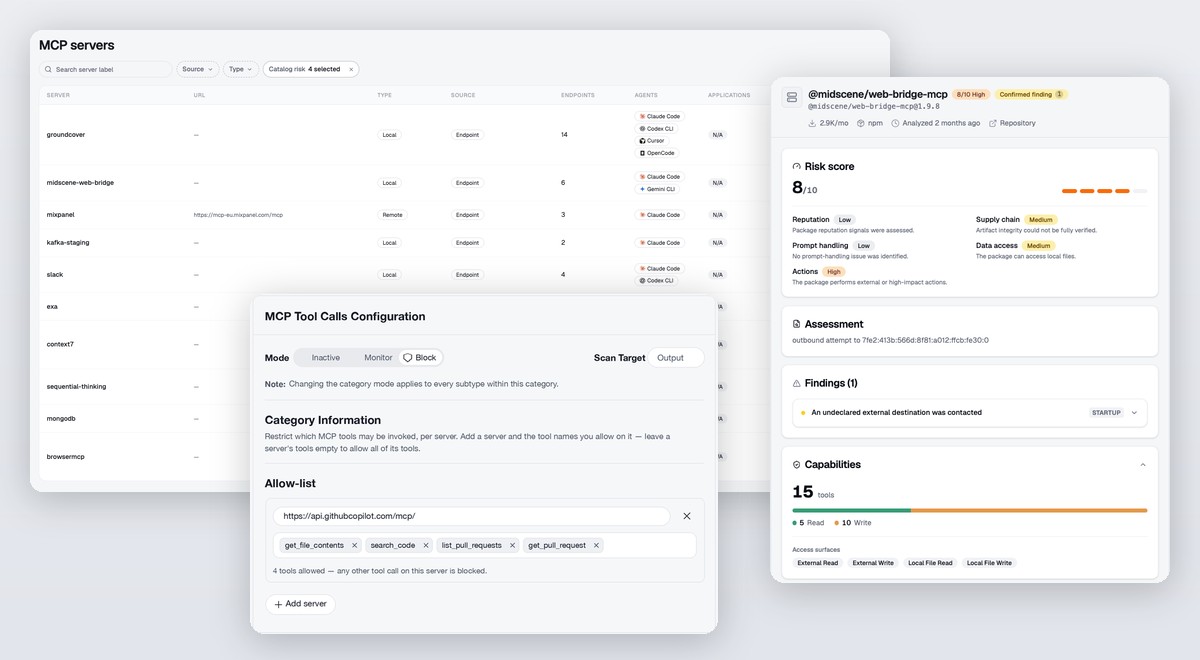Select the browsermcp server row

[x=145, y=456]
